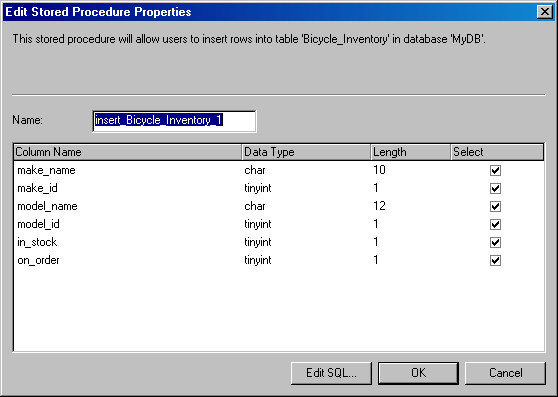Click the tinyint data type of model_id
This screenshot has width=558, height=397.
tap(258, 224)
